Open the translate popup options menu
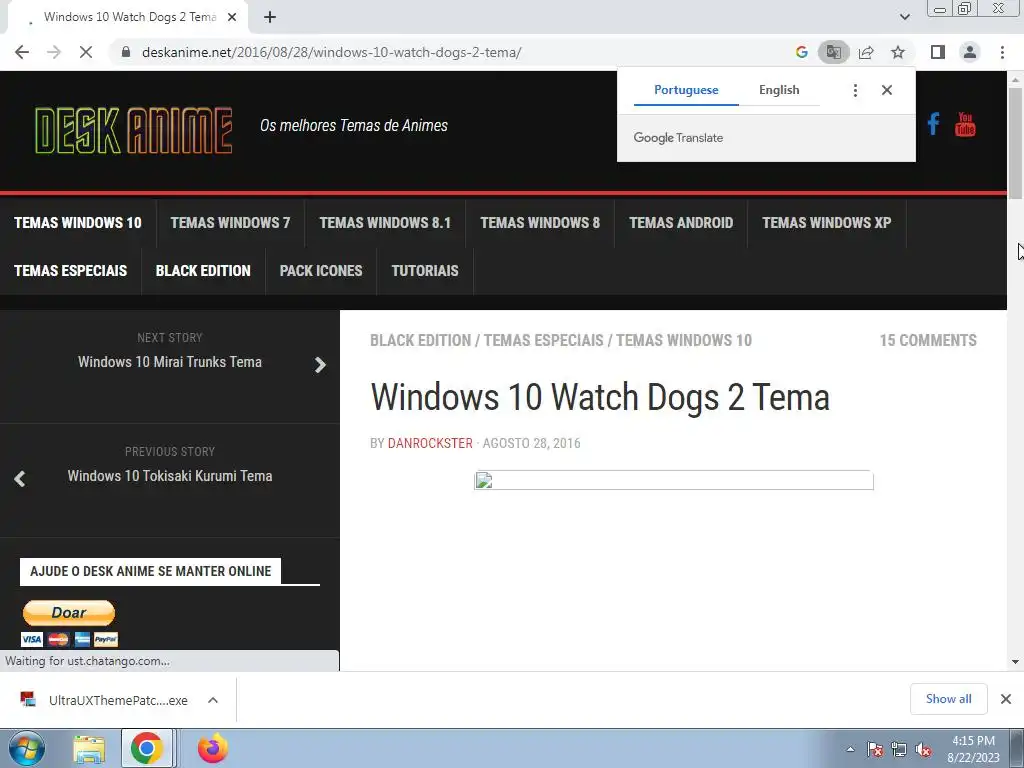This screenshot has height=768, width=1024. 855,90
